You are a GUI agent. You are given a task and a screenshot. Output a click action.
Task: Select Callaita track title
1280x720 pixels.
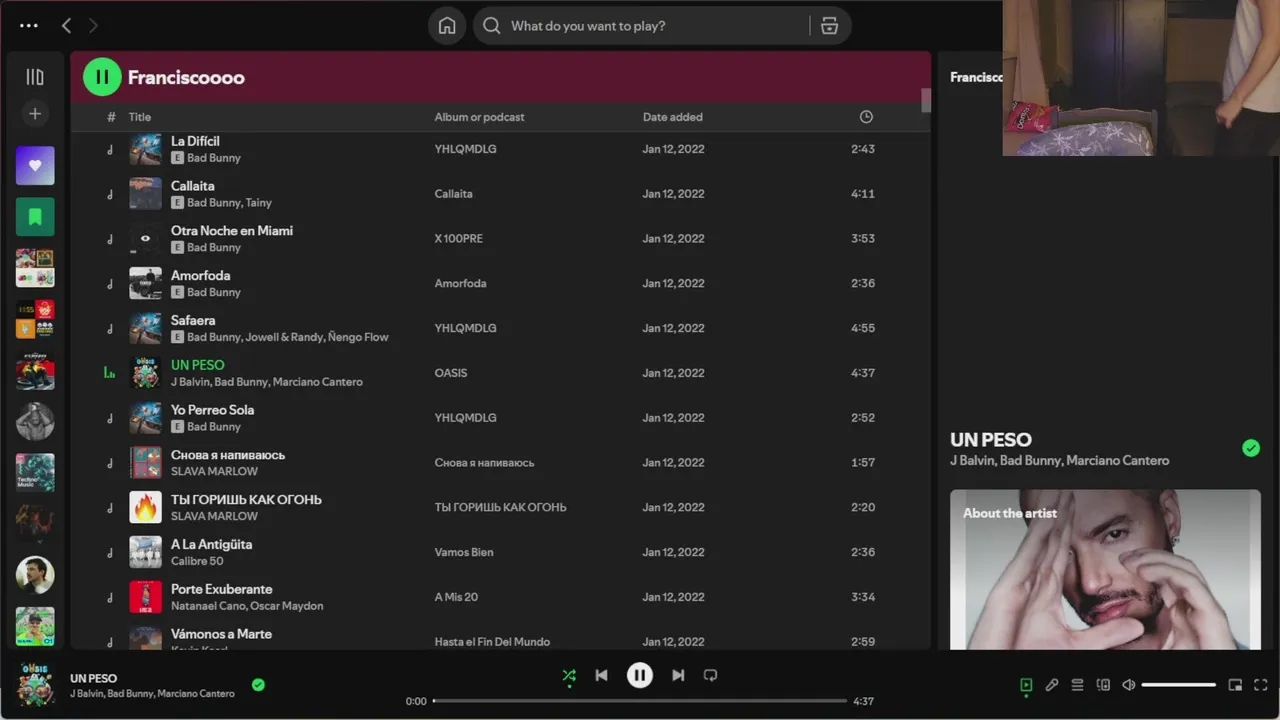(193, 186)
